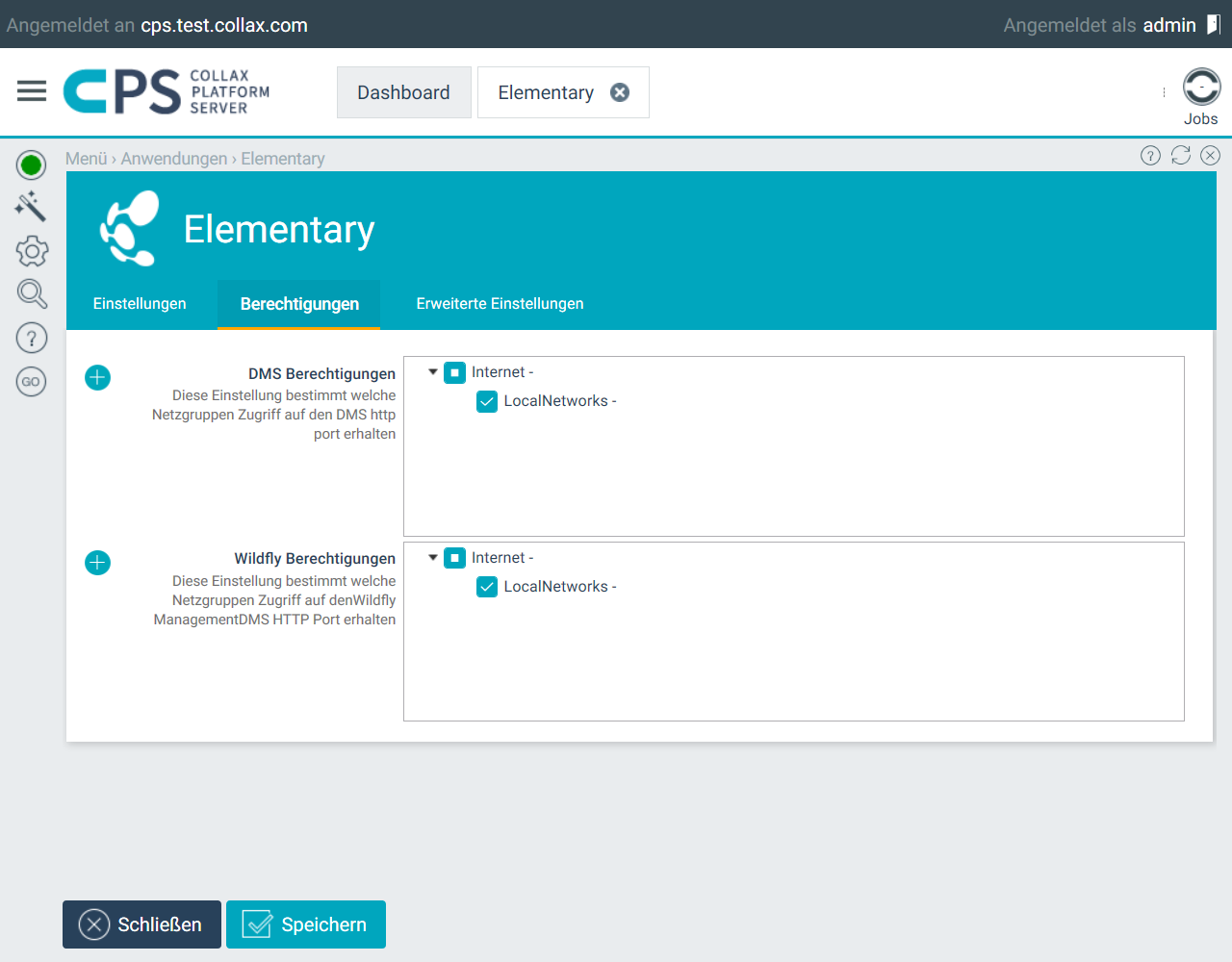Click 'LocalNetworks -' label in the DMS tree

(560, 401)
